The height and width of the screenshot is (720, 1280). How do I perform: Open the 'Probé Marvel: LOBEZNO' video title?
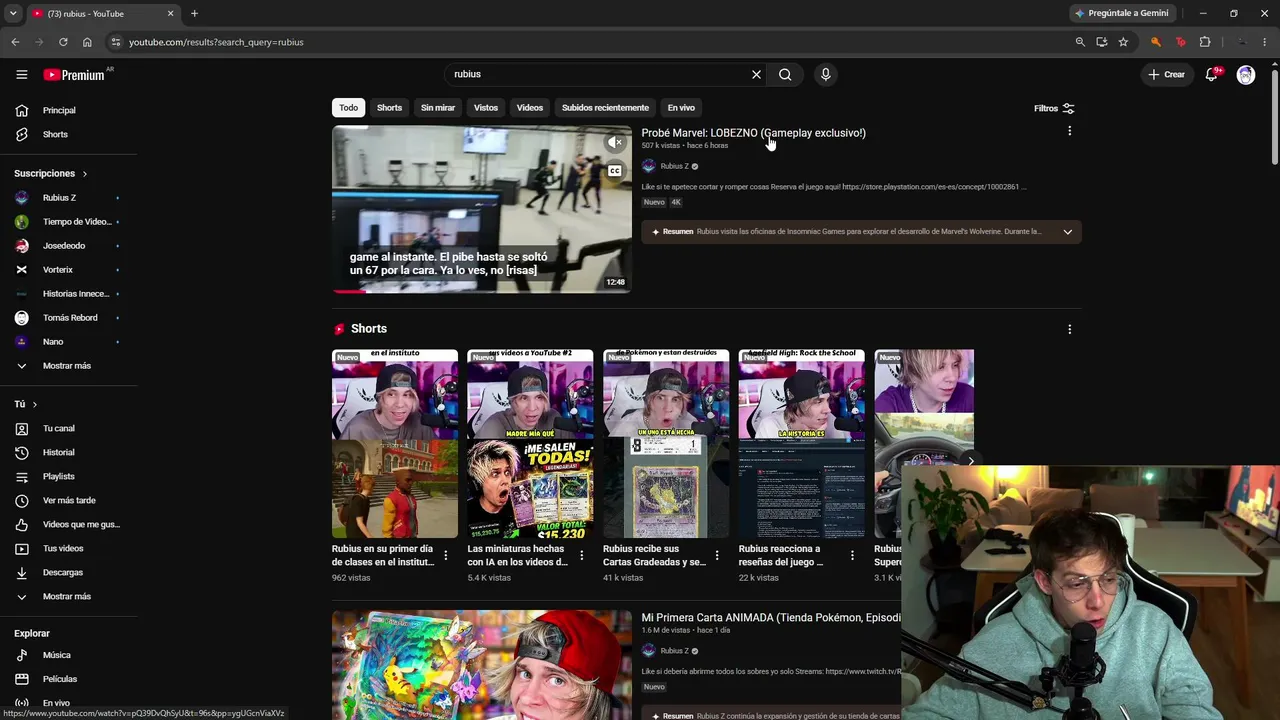point(753,133)
